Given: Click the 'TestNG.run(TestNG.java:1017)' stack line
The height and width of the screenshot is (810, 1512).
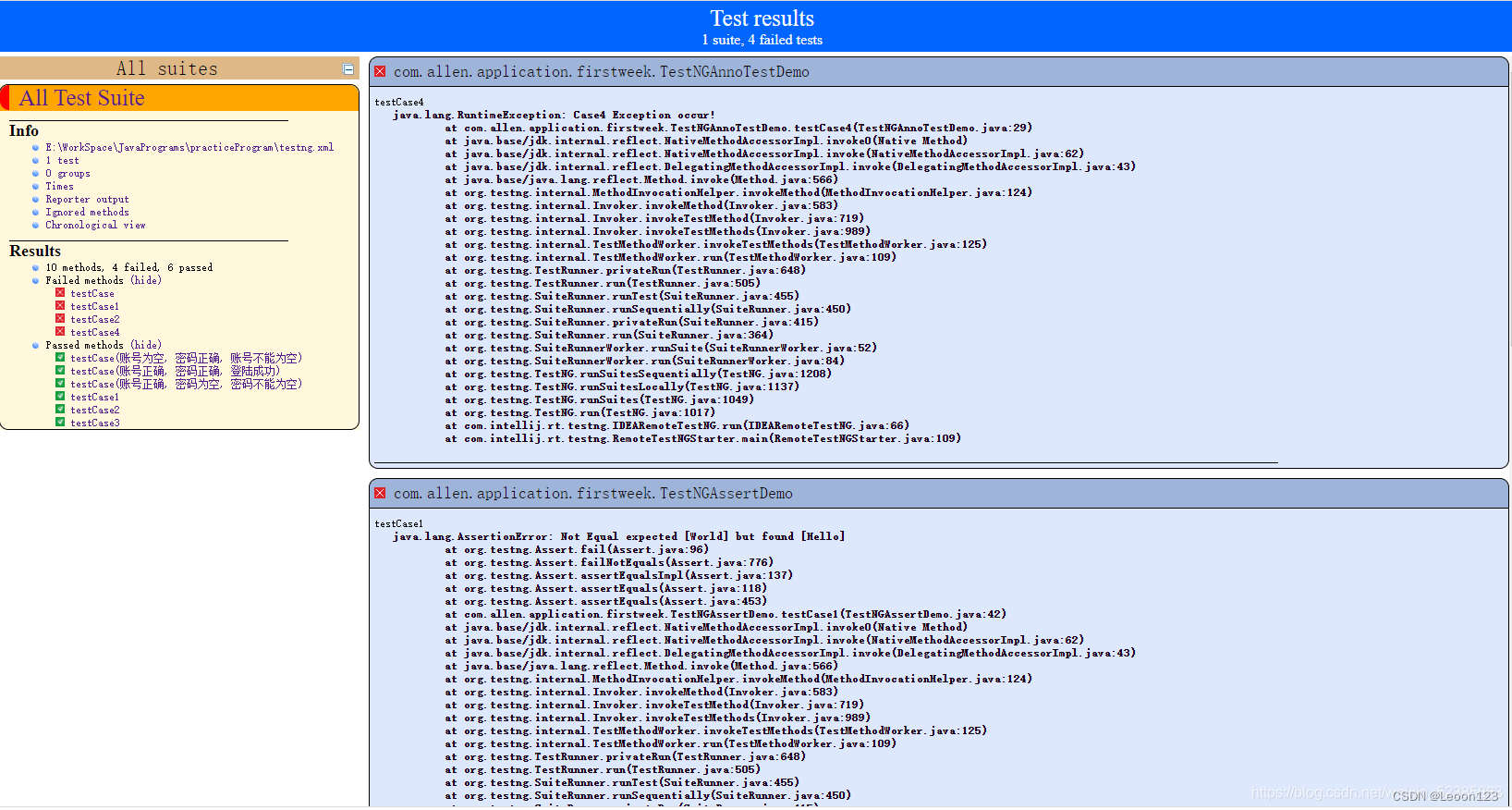Looking at the screenshot, I should 579,412.
